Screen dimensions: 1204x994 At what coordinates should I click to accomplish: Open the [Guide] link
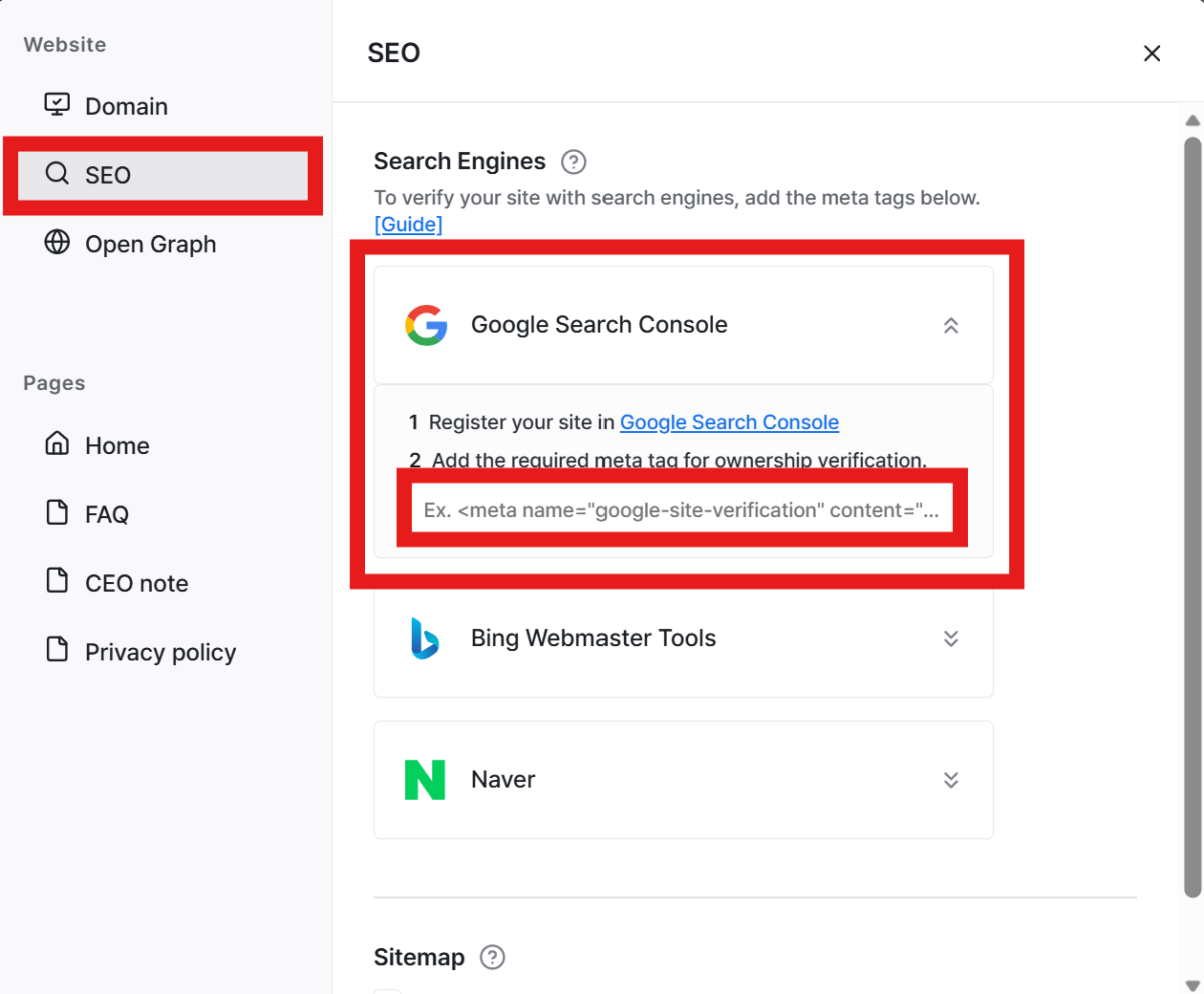click(x=408, y=224)
